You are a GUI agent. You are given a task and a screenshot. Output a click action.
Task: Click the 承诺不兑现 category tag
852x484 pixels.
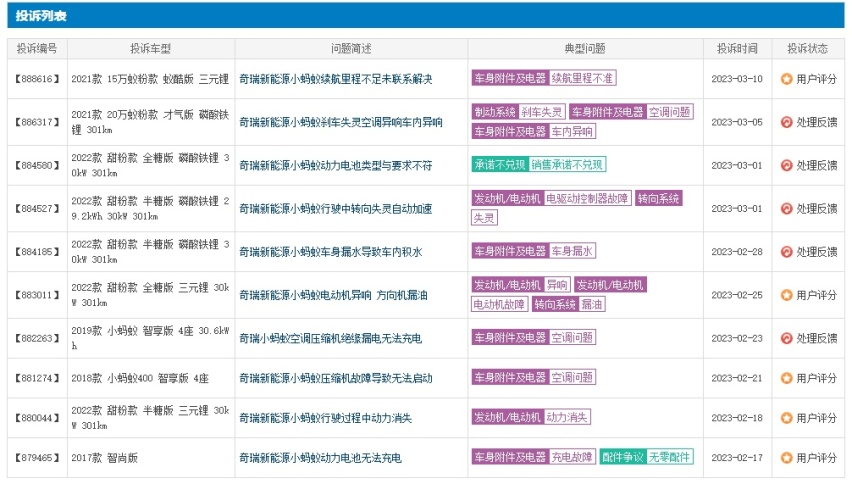click(500, 165)
